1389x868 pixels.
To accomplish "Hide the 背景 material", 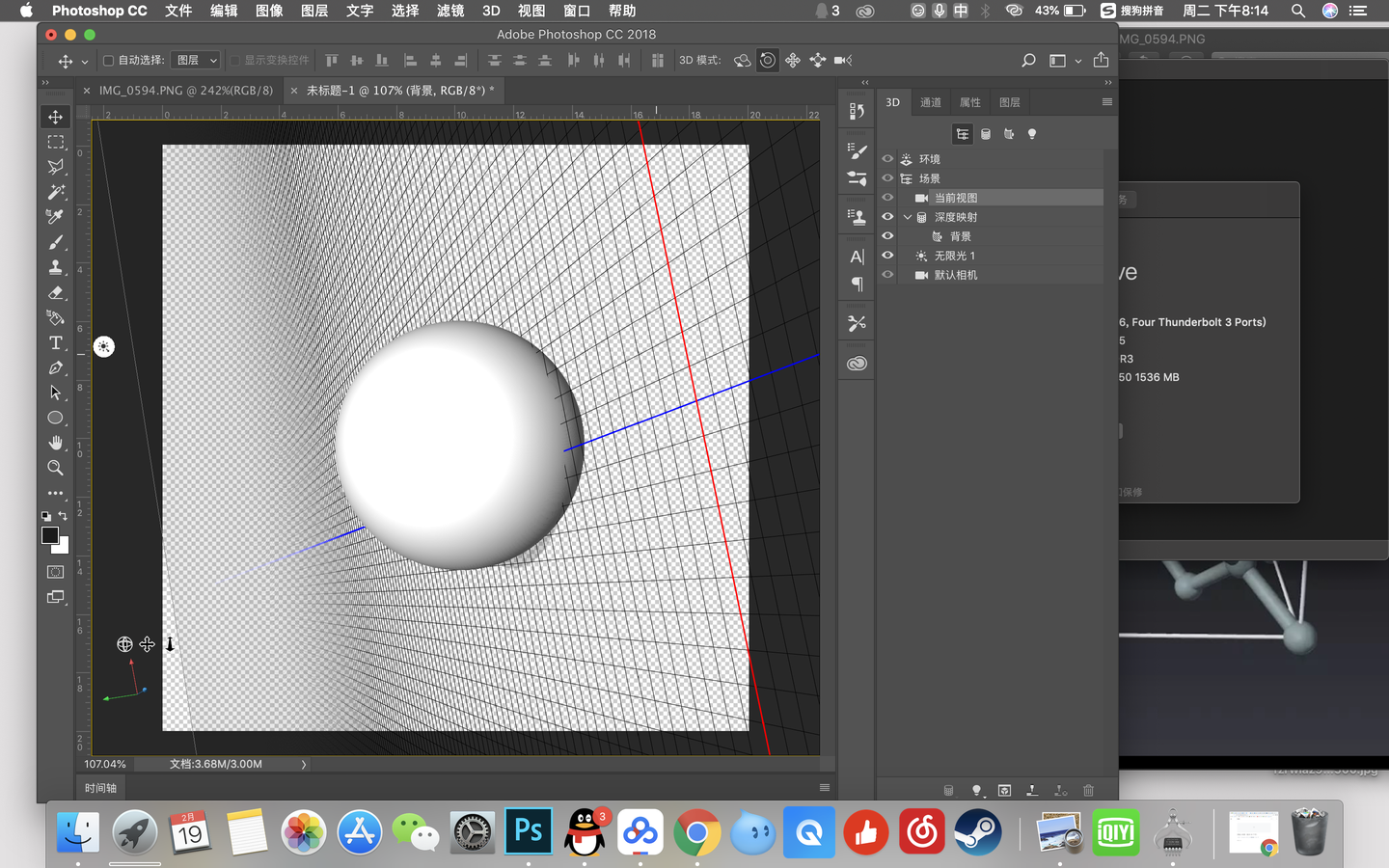I will tap(887, 236).
